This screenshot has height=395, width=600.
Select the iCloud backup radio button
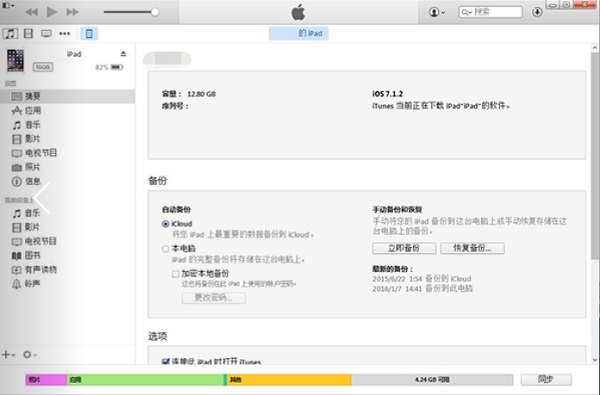pos(165,224)
